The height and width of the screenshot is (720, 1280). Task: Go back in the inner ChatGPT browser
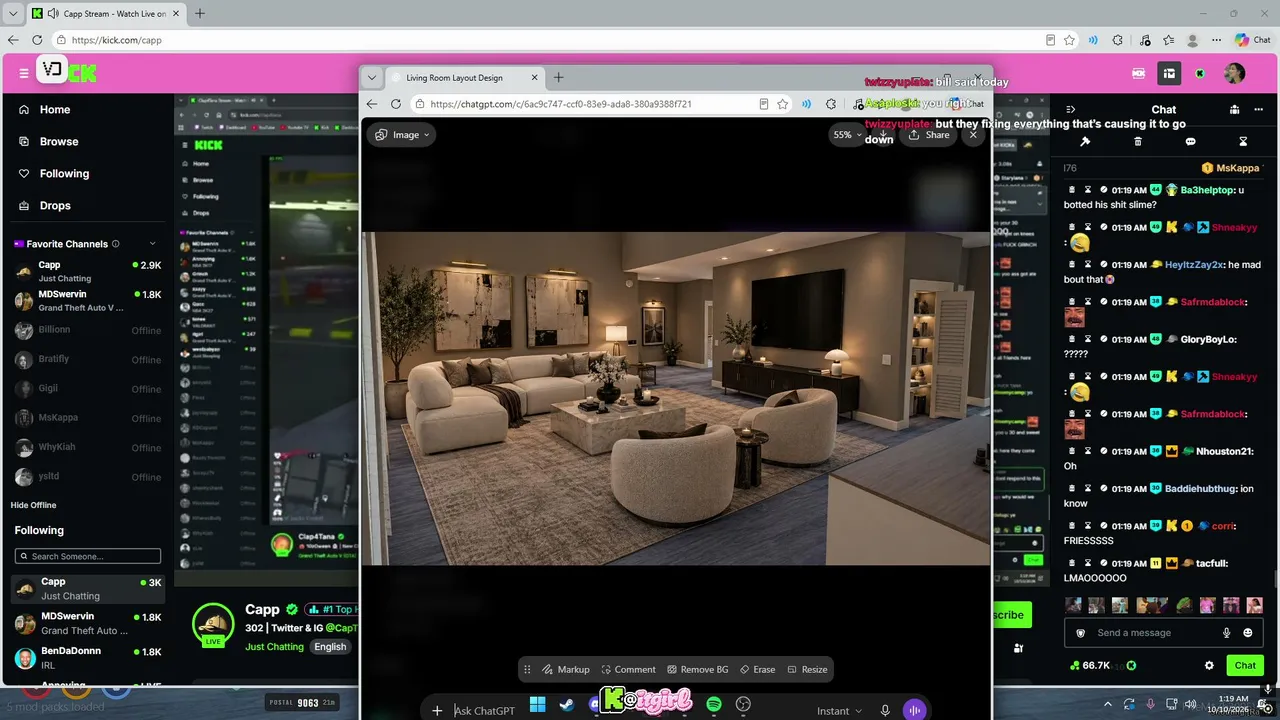pos(372,104)
